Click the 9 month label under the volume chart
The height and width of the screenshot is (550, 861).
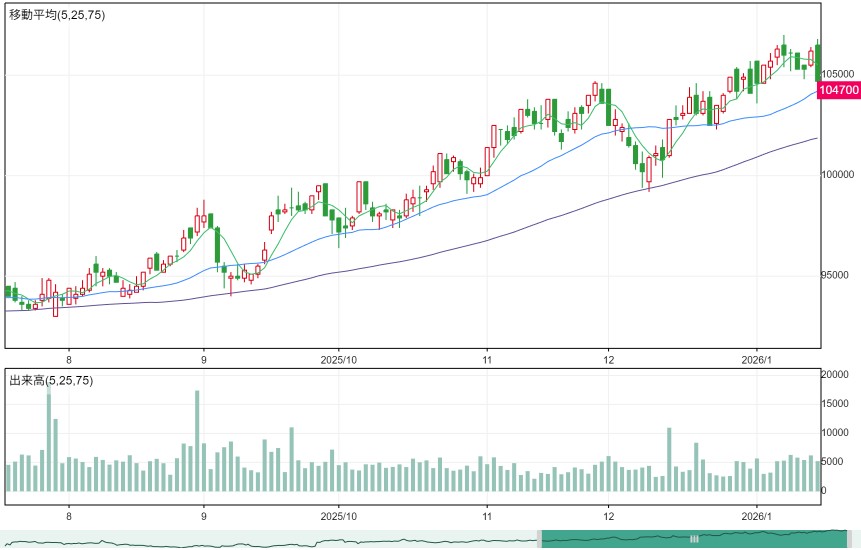point(204,517)
